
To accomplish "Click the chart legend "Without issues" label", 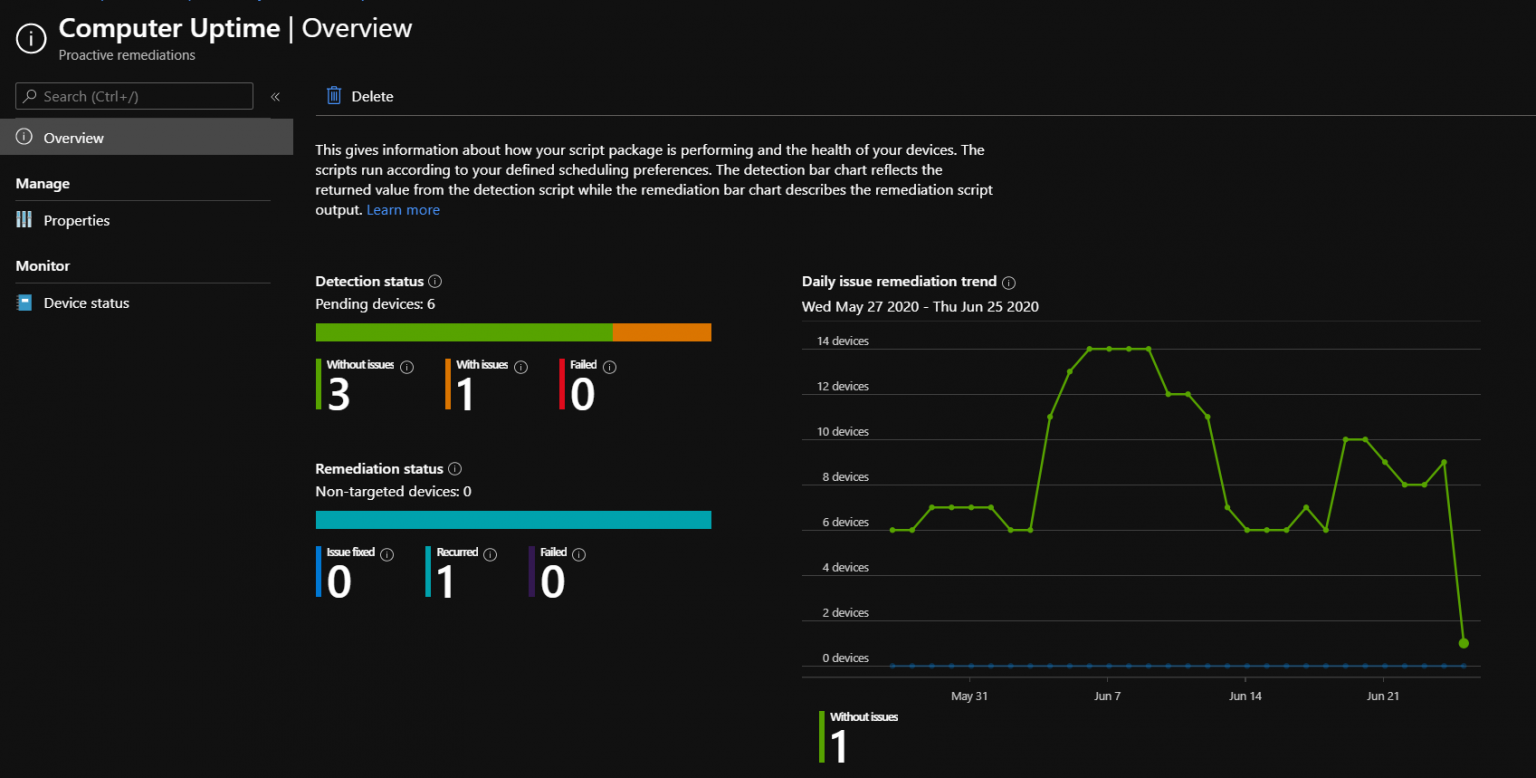I will pyautogui.click(x=864, y=717).
